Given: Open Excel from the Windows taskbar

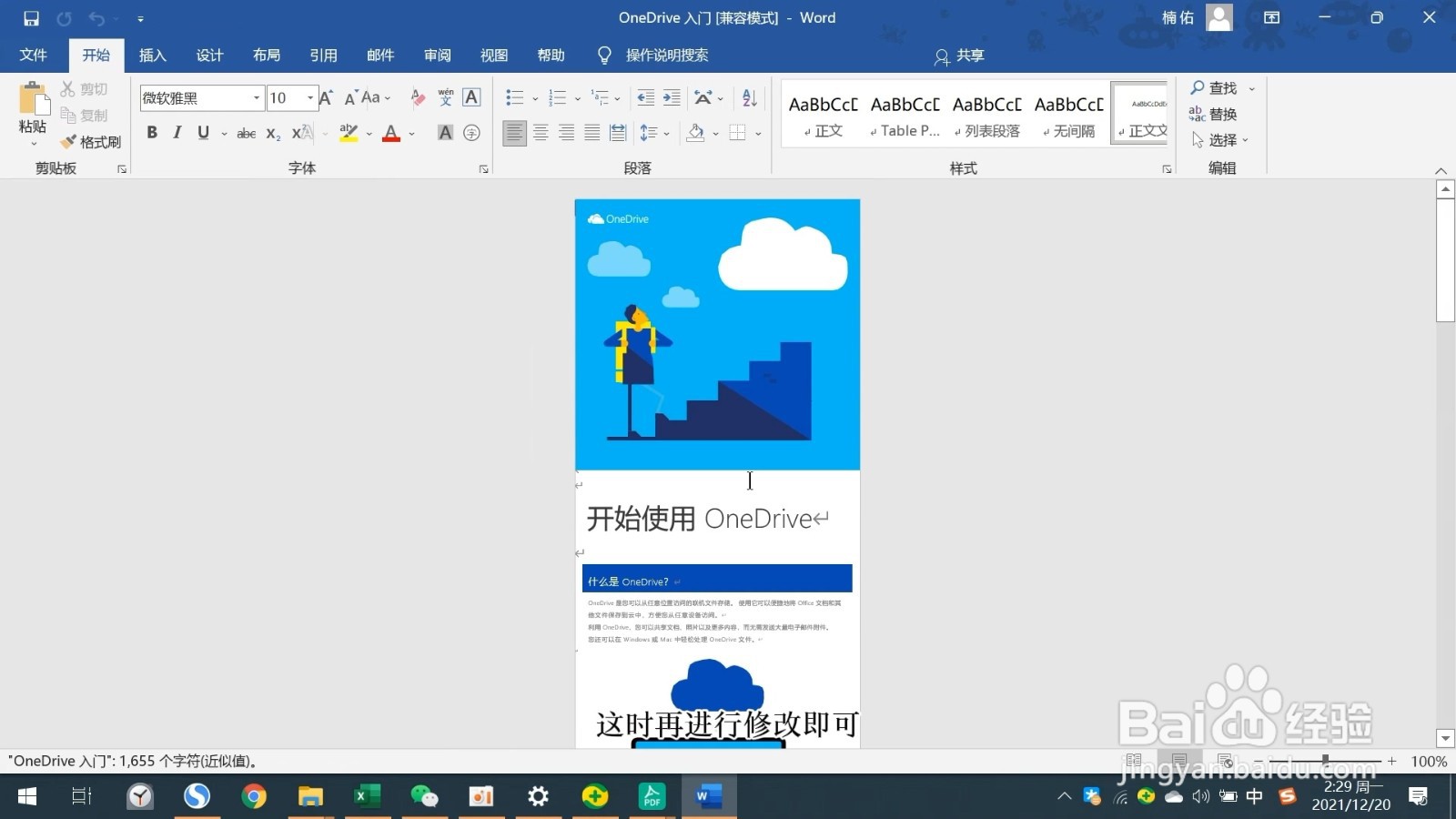Looking at the screenshot, I should click(x=368, y=797).
